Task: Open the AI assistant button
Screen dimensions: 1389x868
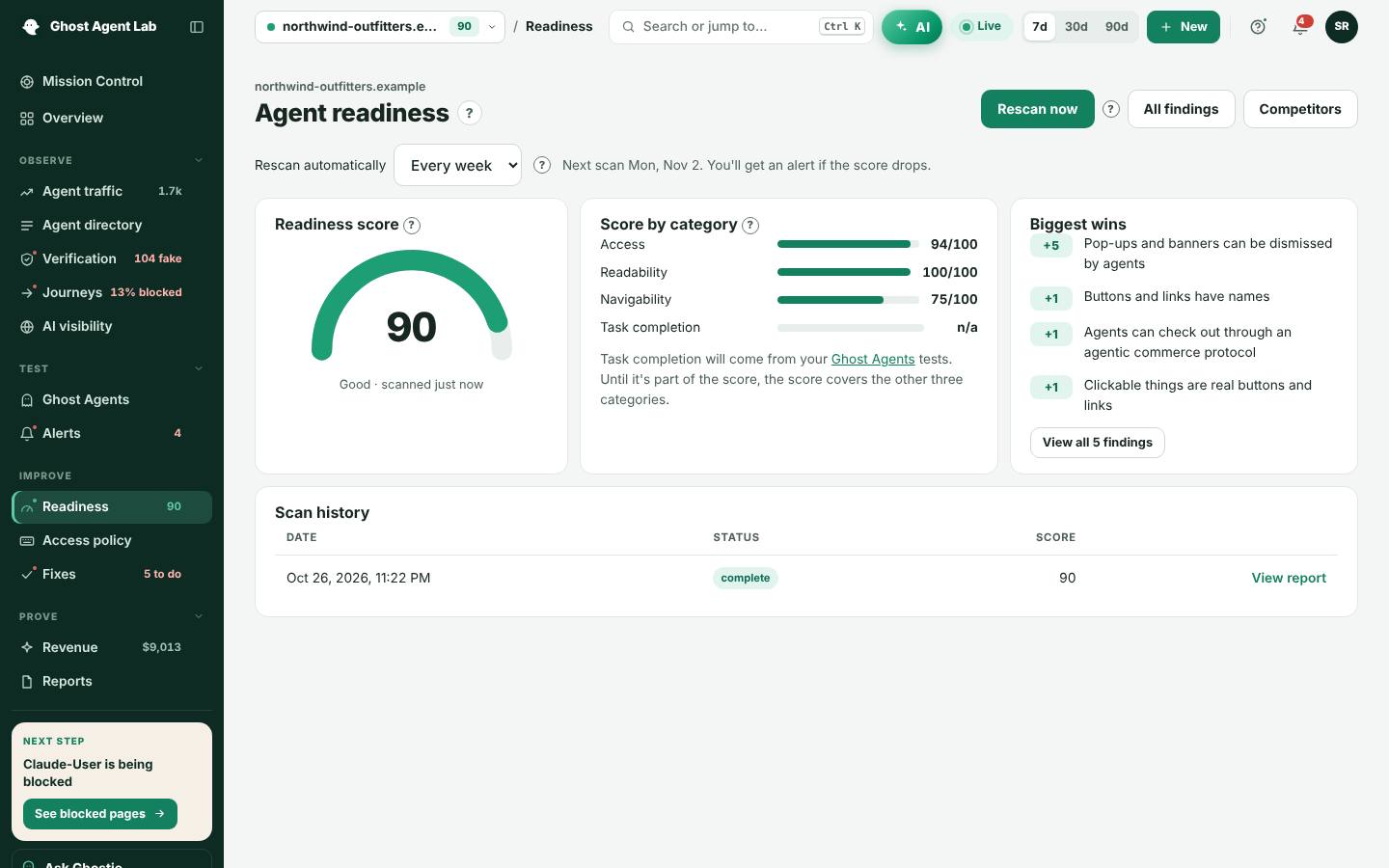Action: [x=912, y=27]
